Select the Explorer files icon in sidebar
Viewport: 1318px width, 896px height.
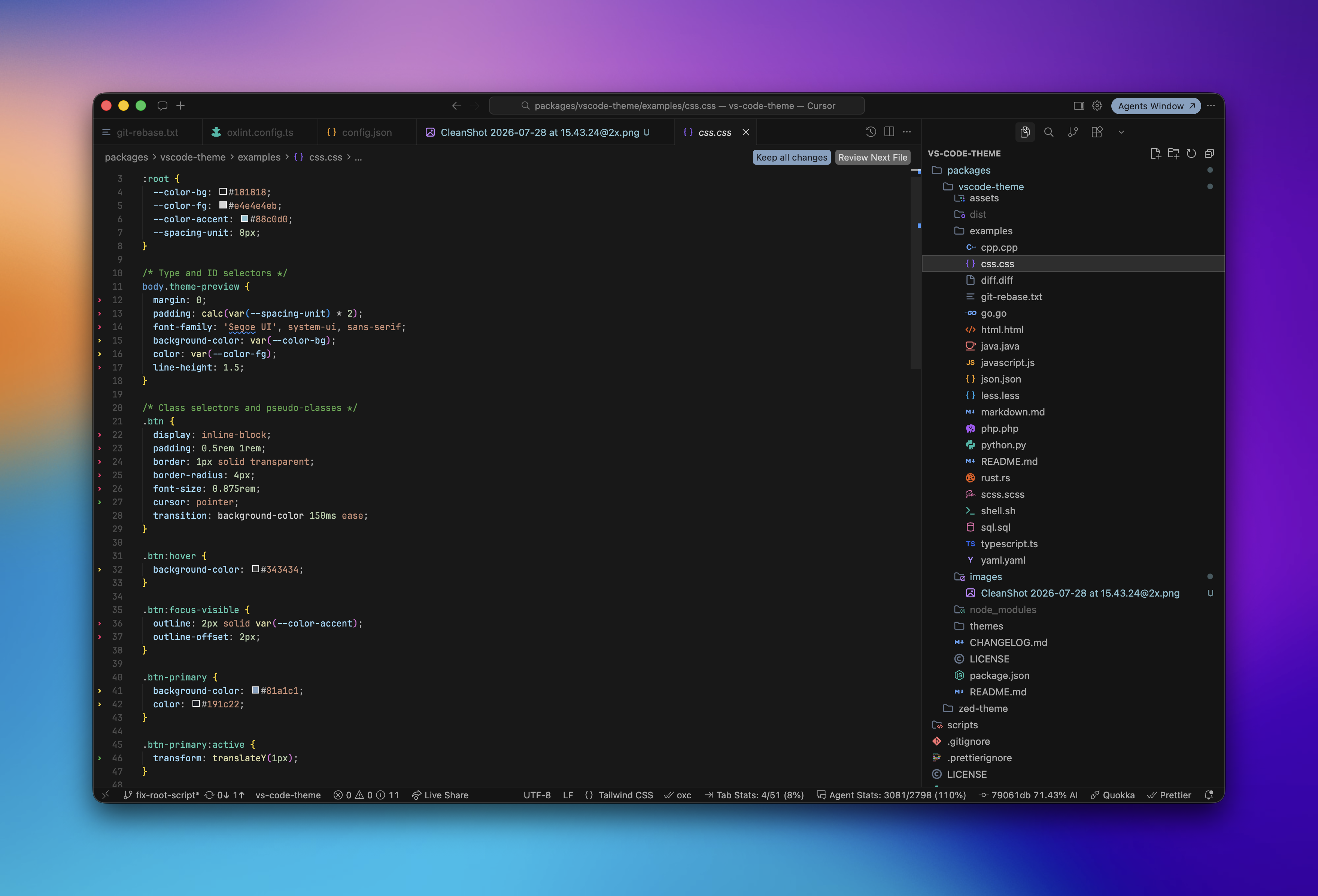[1025, 132]
